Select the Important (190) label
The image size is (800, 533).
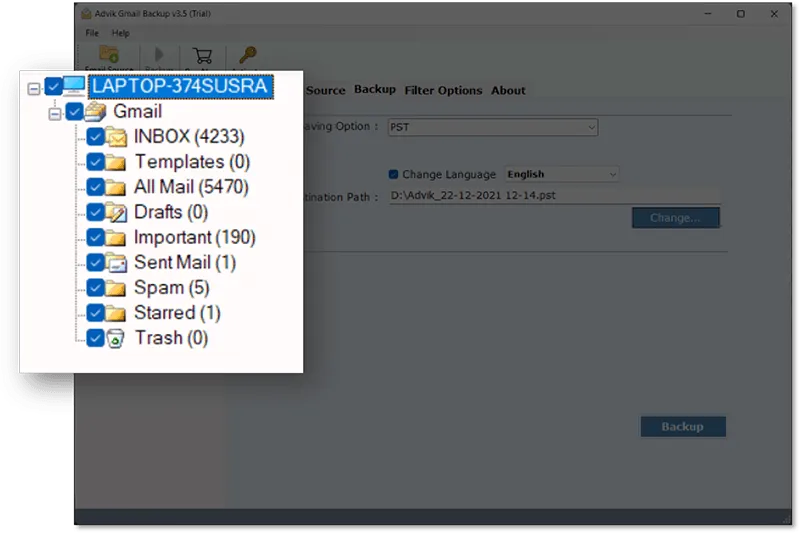point(194,238)
